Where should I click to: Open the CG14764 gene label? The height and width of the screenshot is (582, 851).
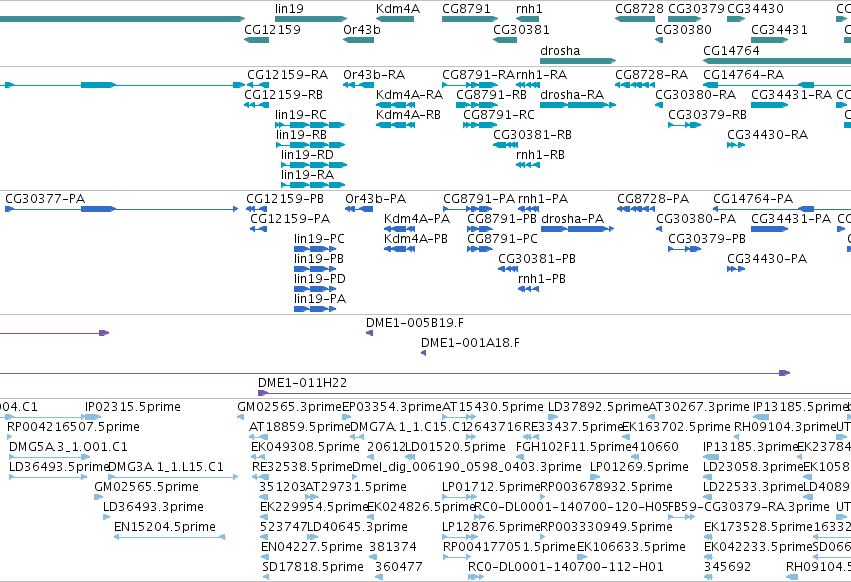click(x=731, y=50)
